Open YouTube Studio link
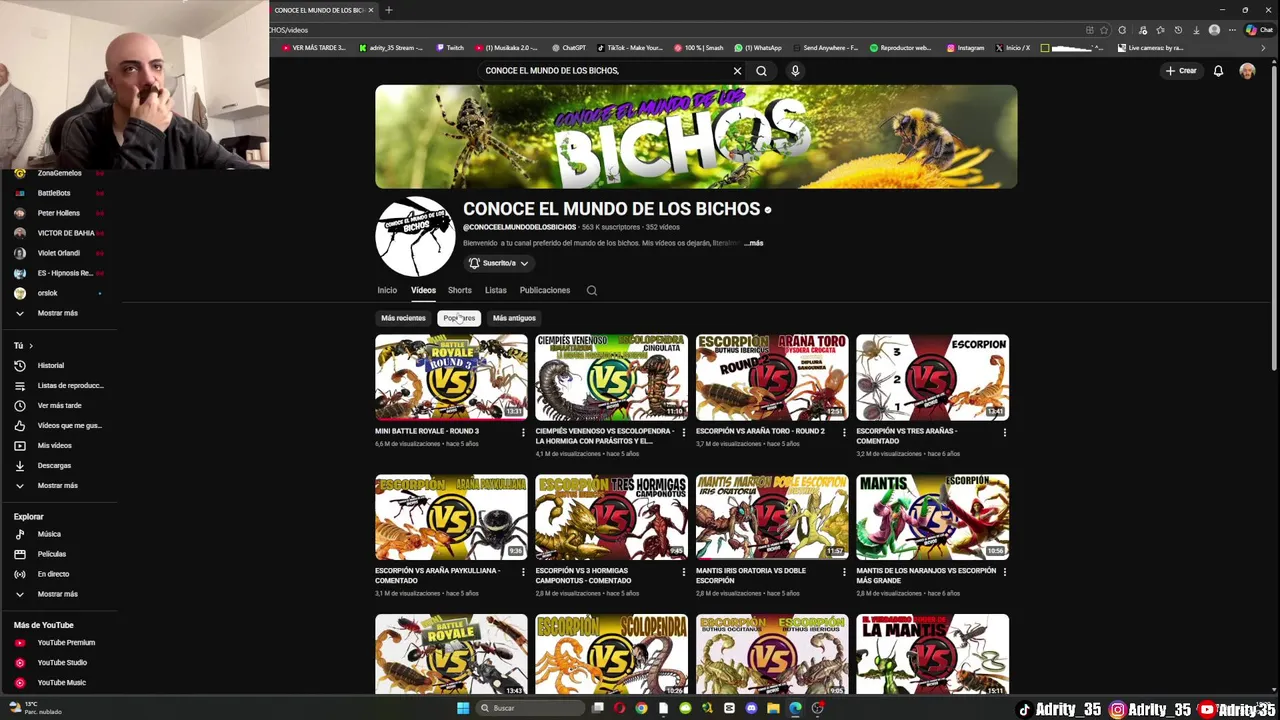This screenshot has height=720, width=1280. tap(62, 662)
